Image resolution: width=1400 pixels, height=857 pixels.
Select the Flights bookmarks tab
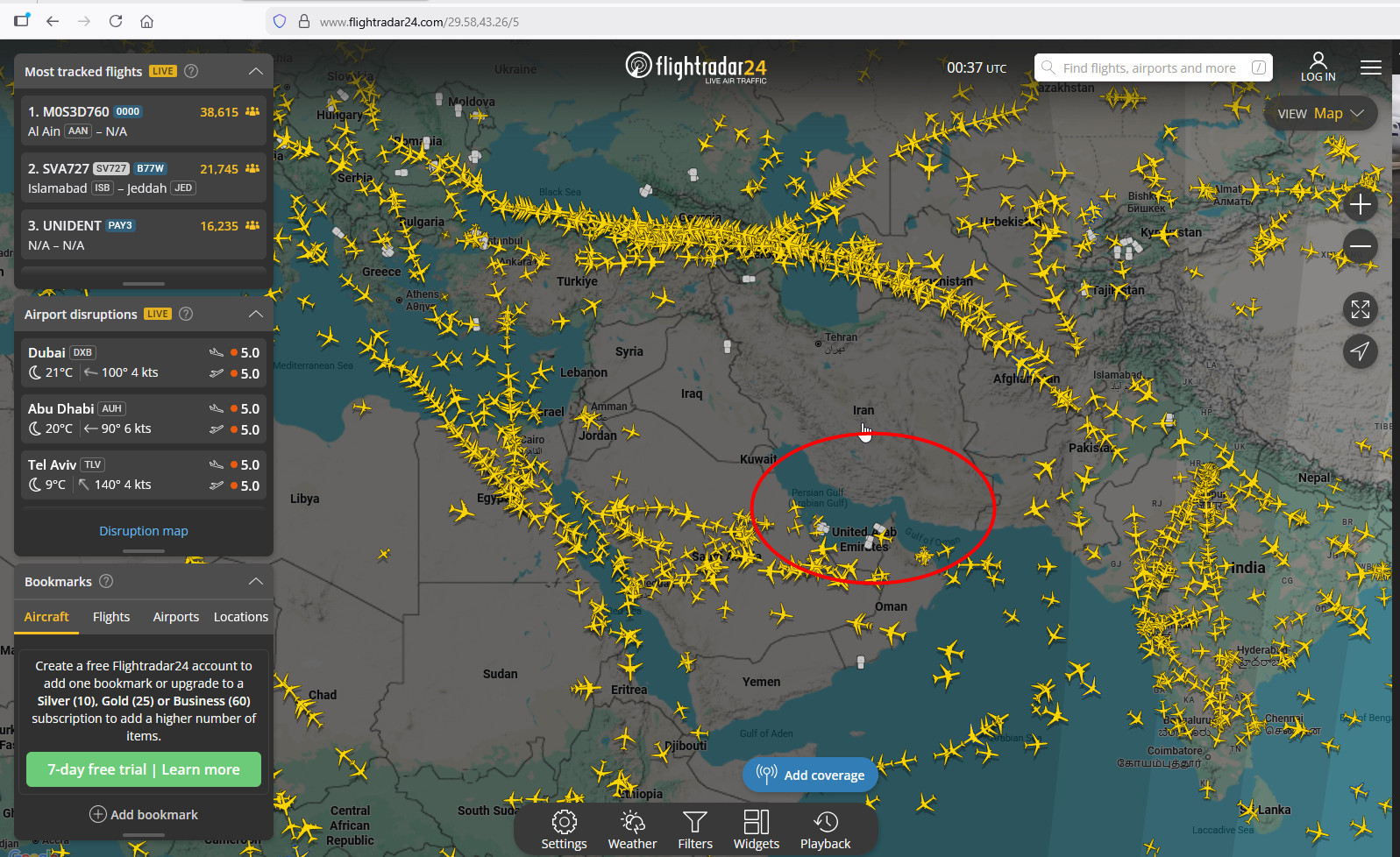111,617
